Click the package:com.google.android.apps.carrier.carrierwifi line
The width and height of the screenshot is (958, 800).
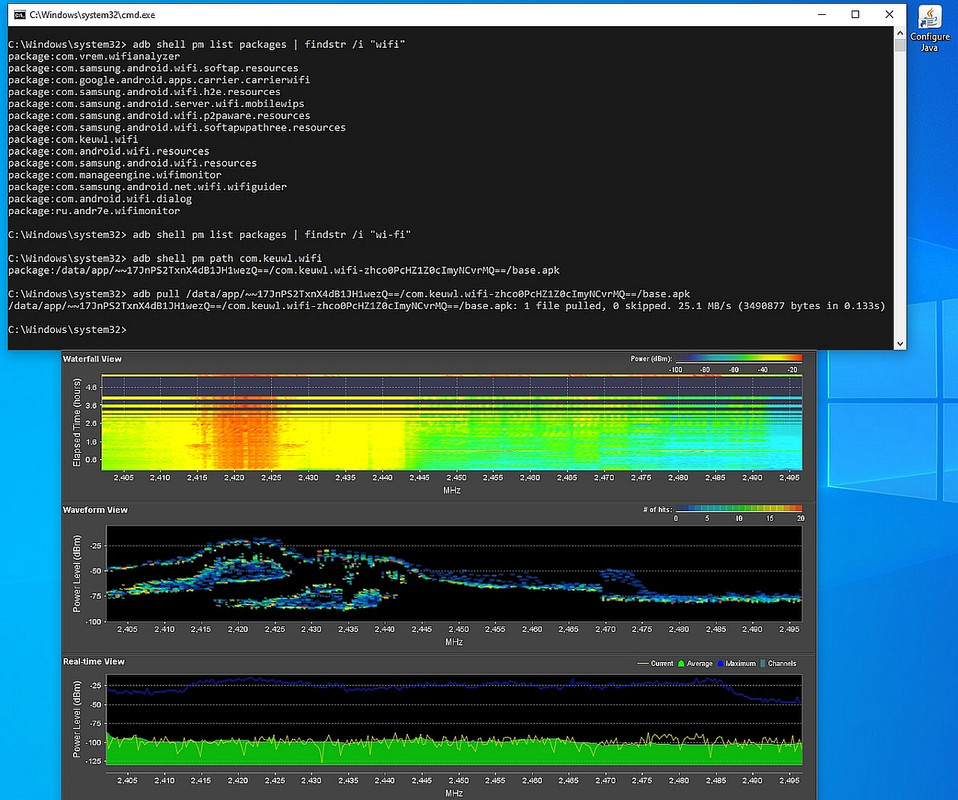pos(159,80)
